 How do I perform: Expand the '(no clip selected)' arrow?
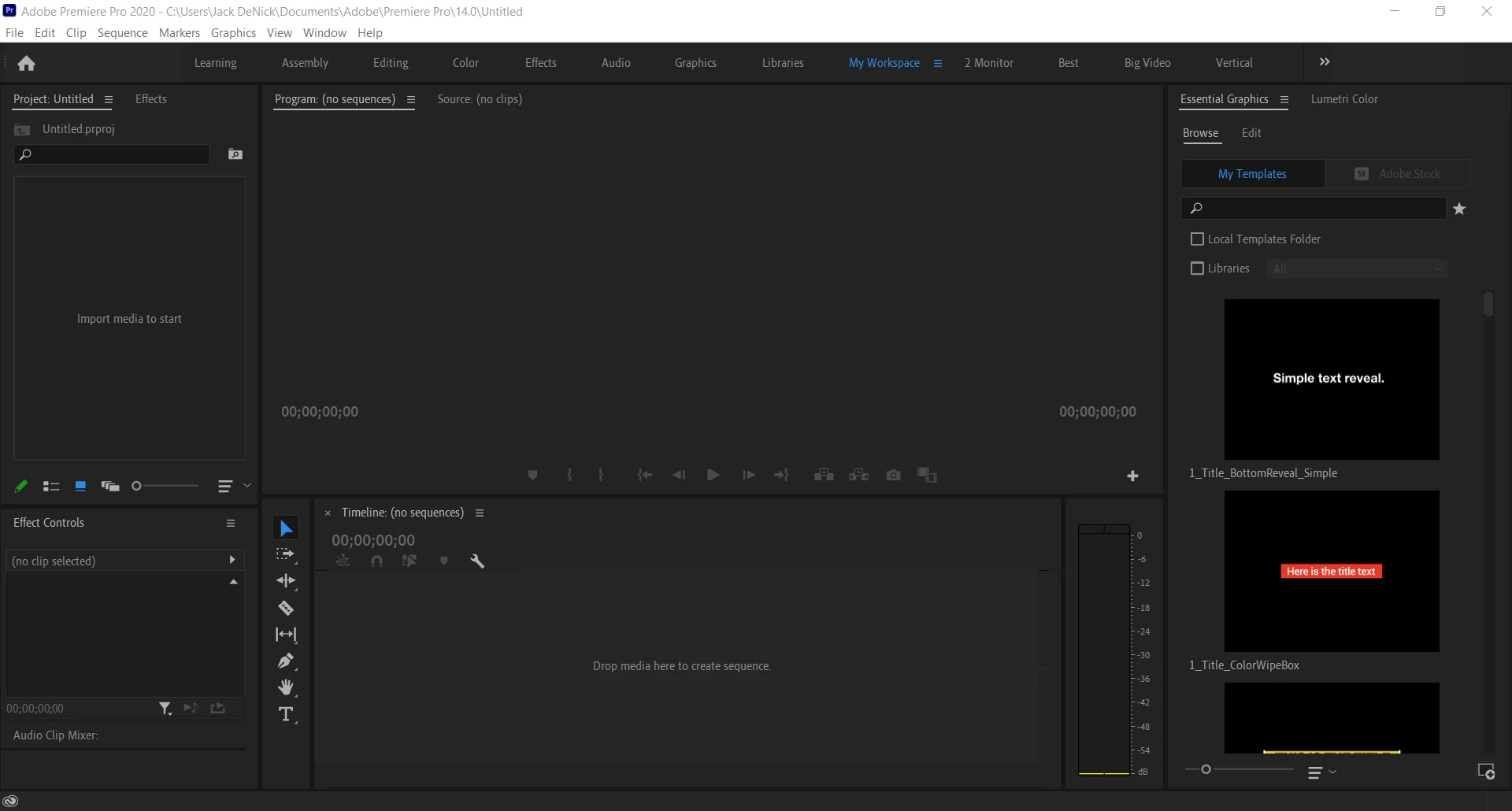point(232,560)
